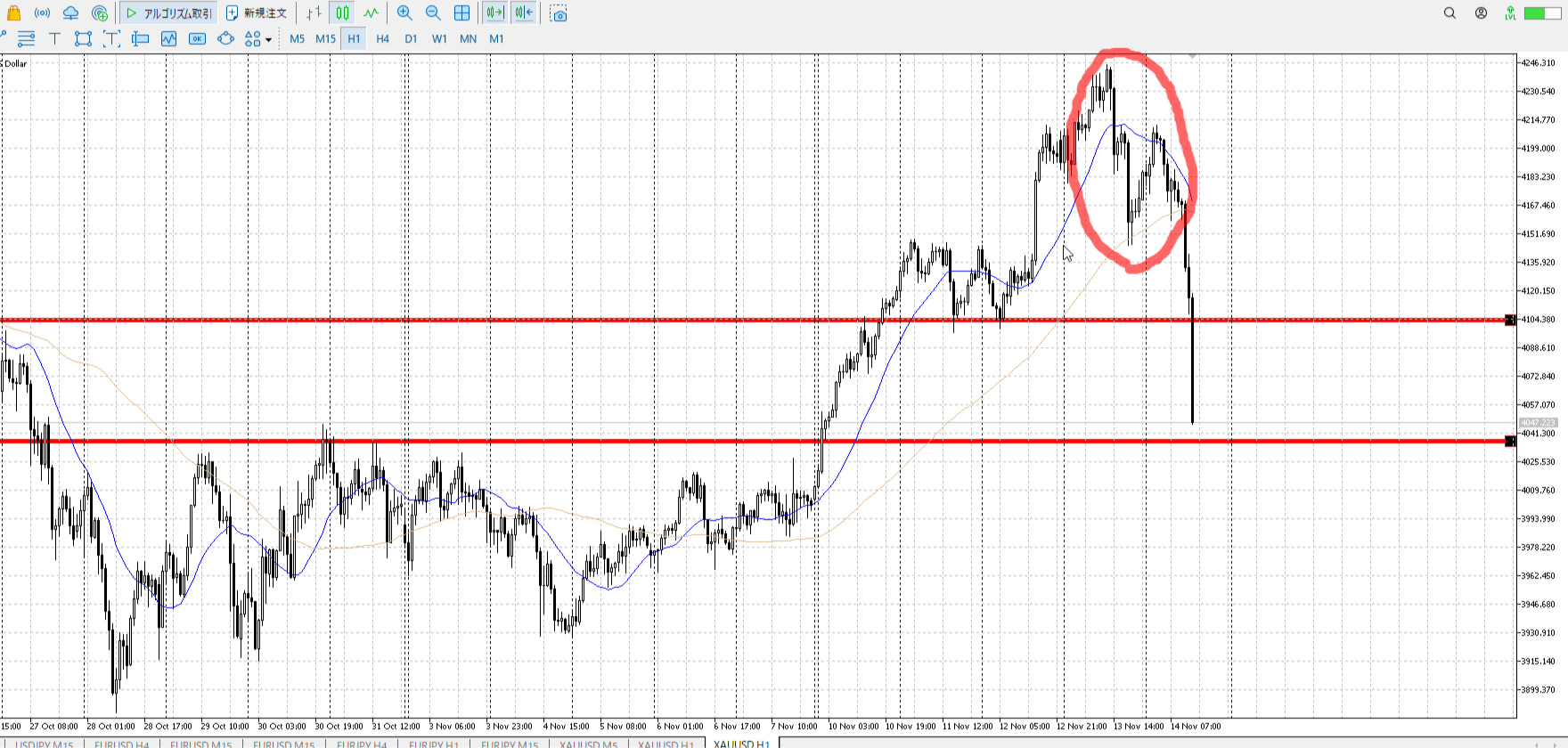
Task: Click the green connection level indicator bar
Action: pos(1541,13)
